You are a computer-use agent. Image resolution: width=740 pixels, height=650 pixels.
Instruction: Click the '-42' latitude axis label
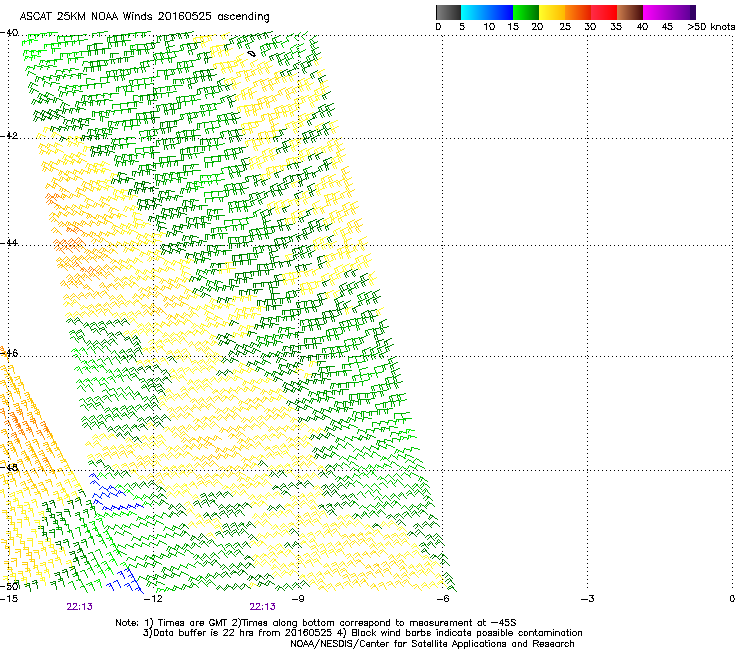point(9,135)
